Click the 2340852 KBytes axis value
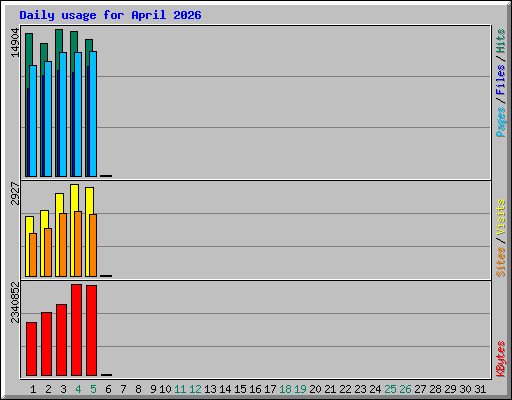Screen dimensions: 512x400 click(15, 303)
